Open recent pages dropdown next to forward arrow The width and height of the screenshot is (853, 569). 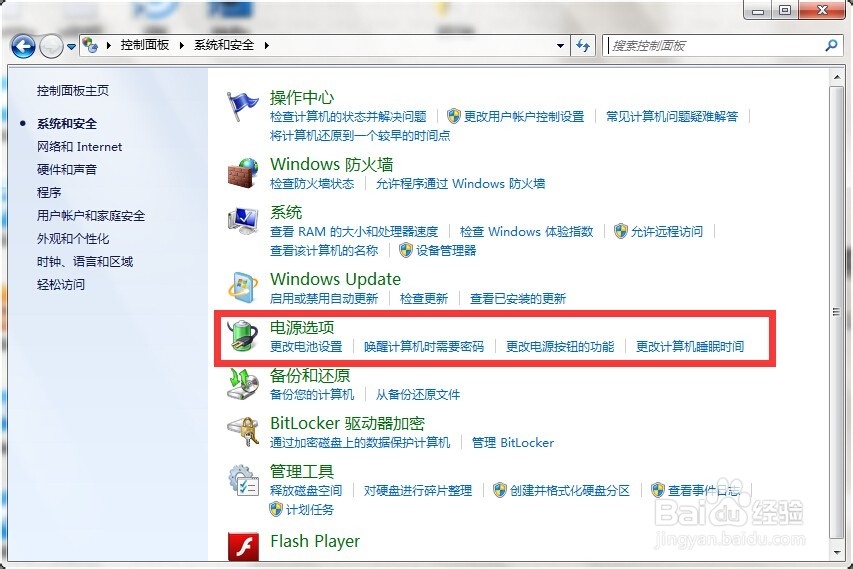click(71, 47)
